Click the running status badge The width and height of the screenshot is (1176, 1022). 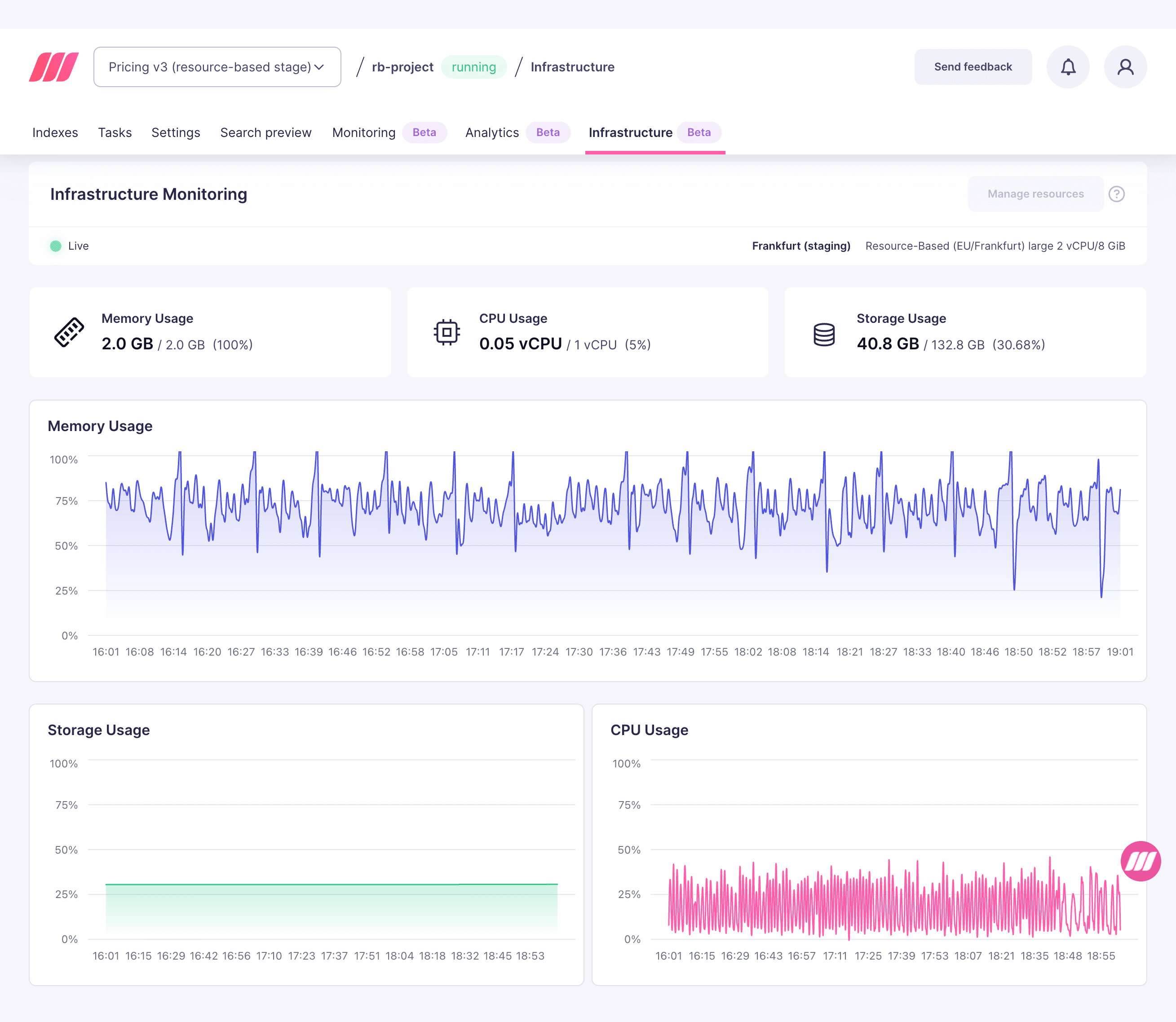click(x=473, y=67)
